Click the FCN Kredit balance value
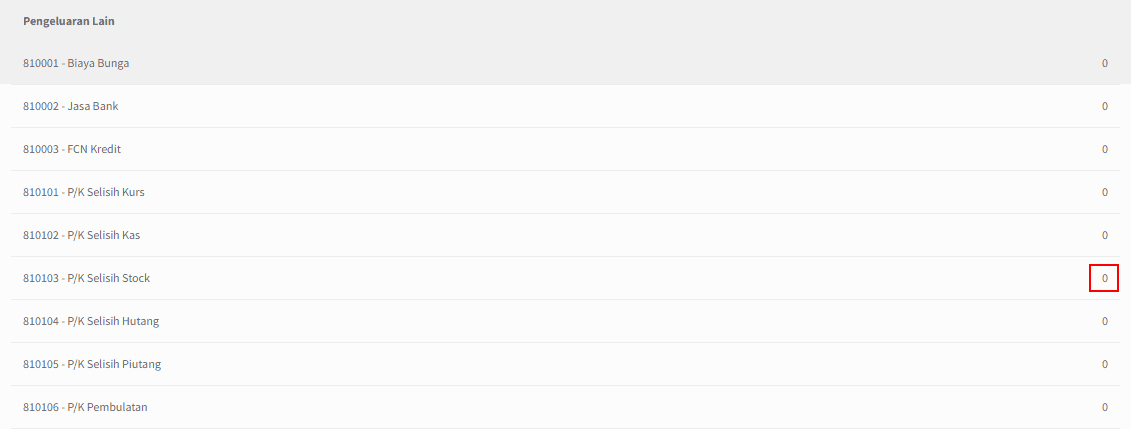 point(1104,149)
